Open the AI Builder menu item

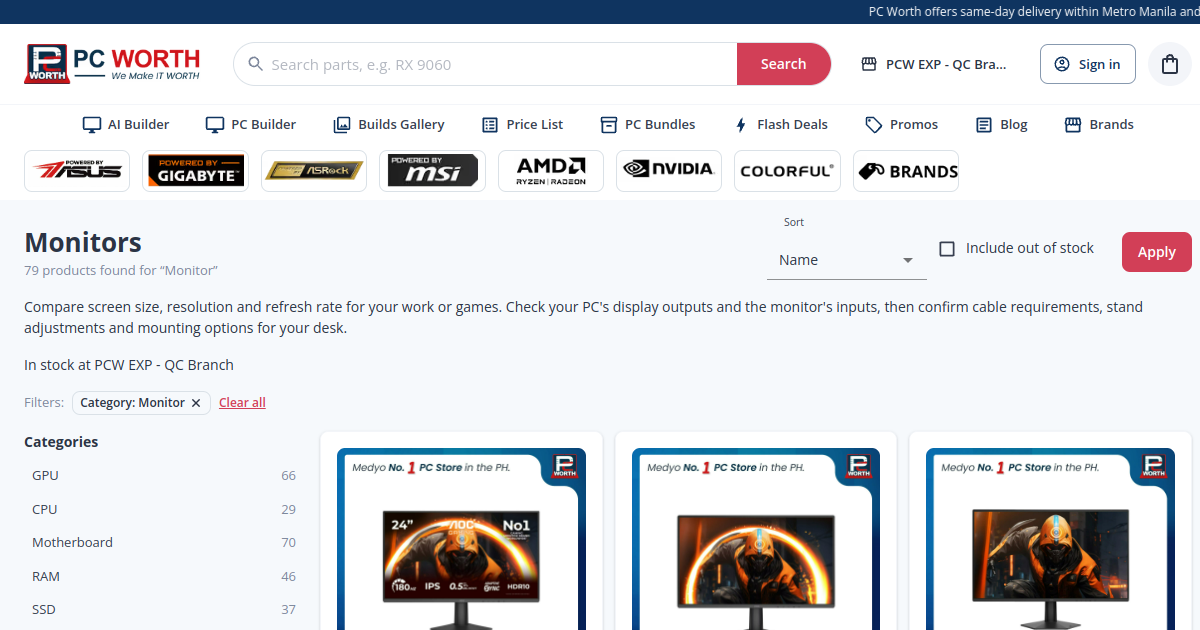(126, 125)
